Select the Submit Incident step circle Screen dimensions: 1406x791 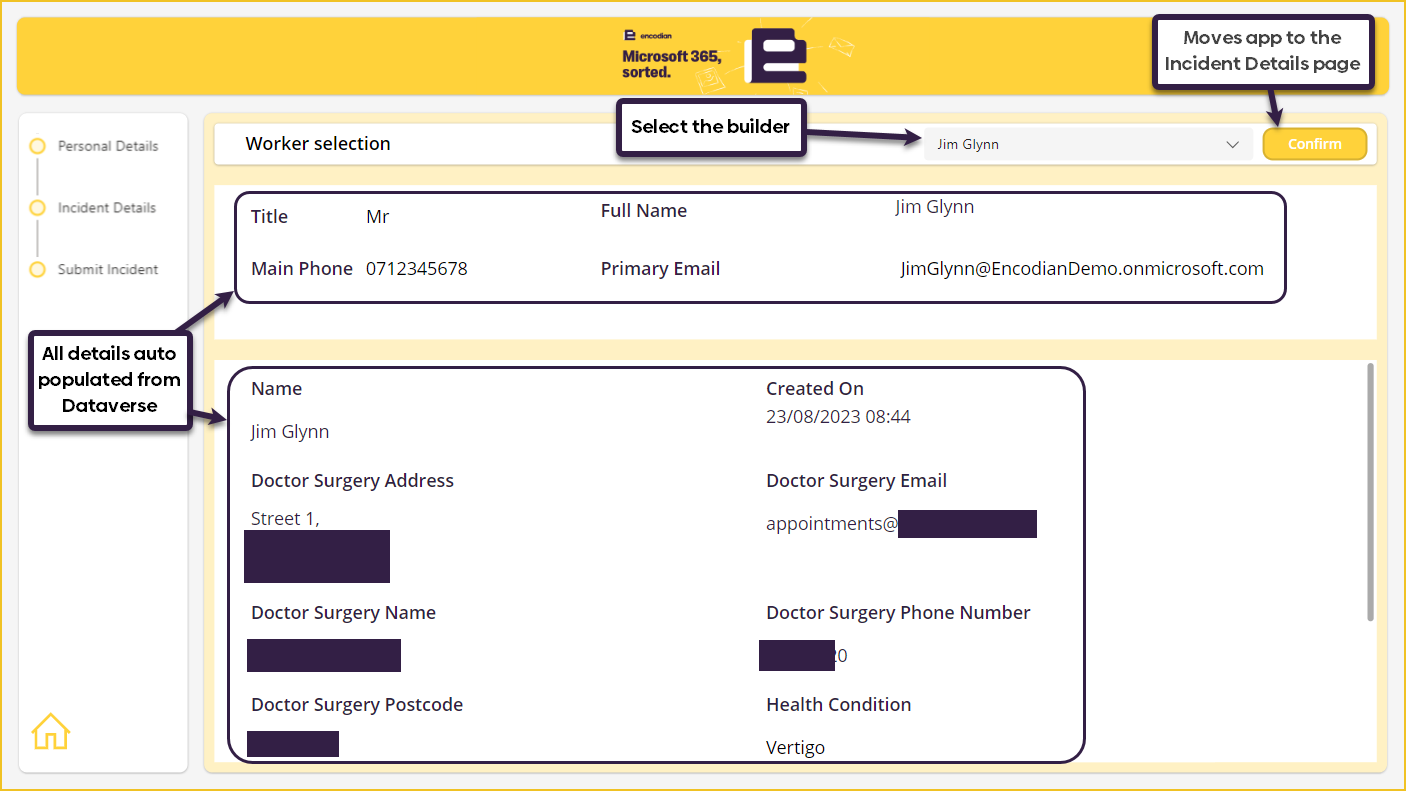(x=38, y=270)
